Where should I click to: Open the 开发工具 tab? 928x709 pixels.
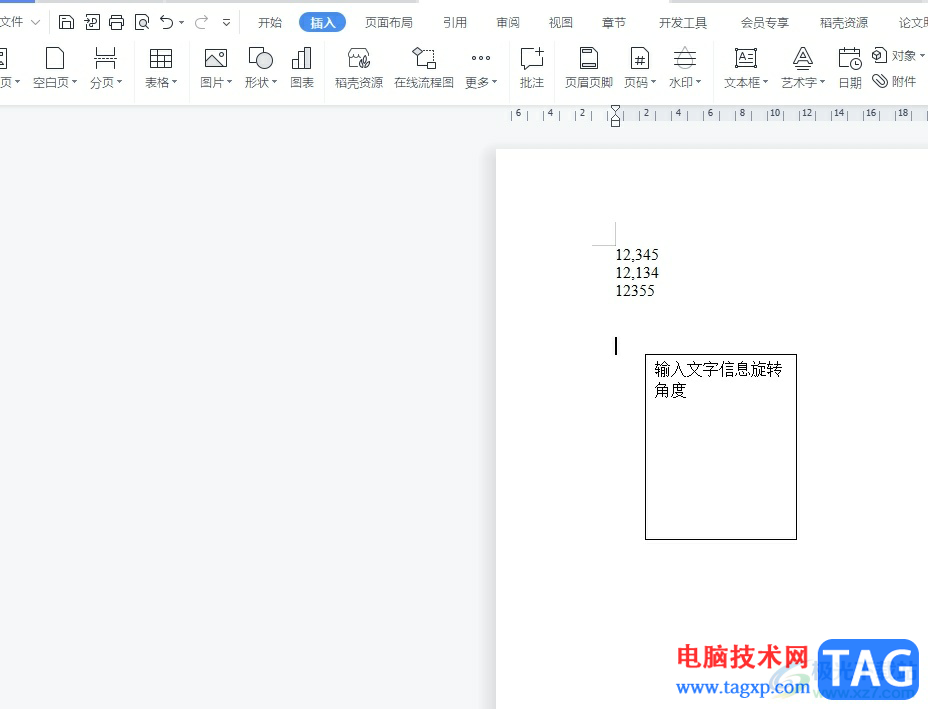pos(683,22)
